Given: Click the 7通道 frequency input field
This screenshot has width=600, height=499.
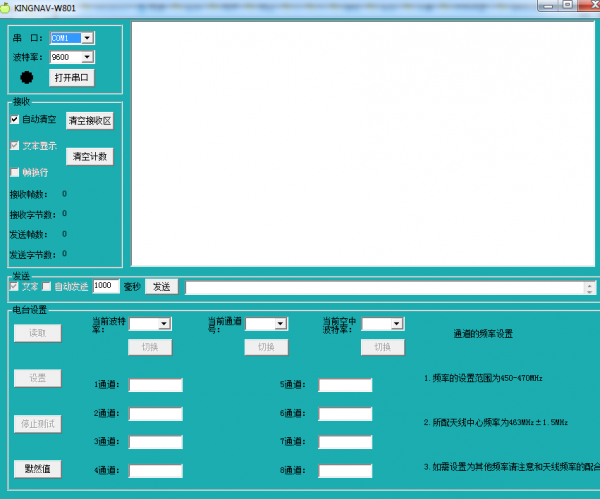Looking at the screenshot, I should [345, 442].
